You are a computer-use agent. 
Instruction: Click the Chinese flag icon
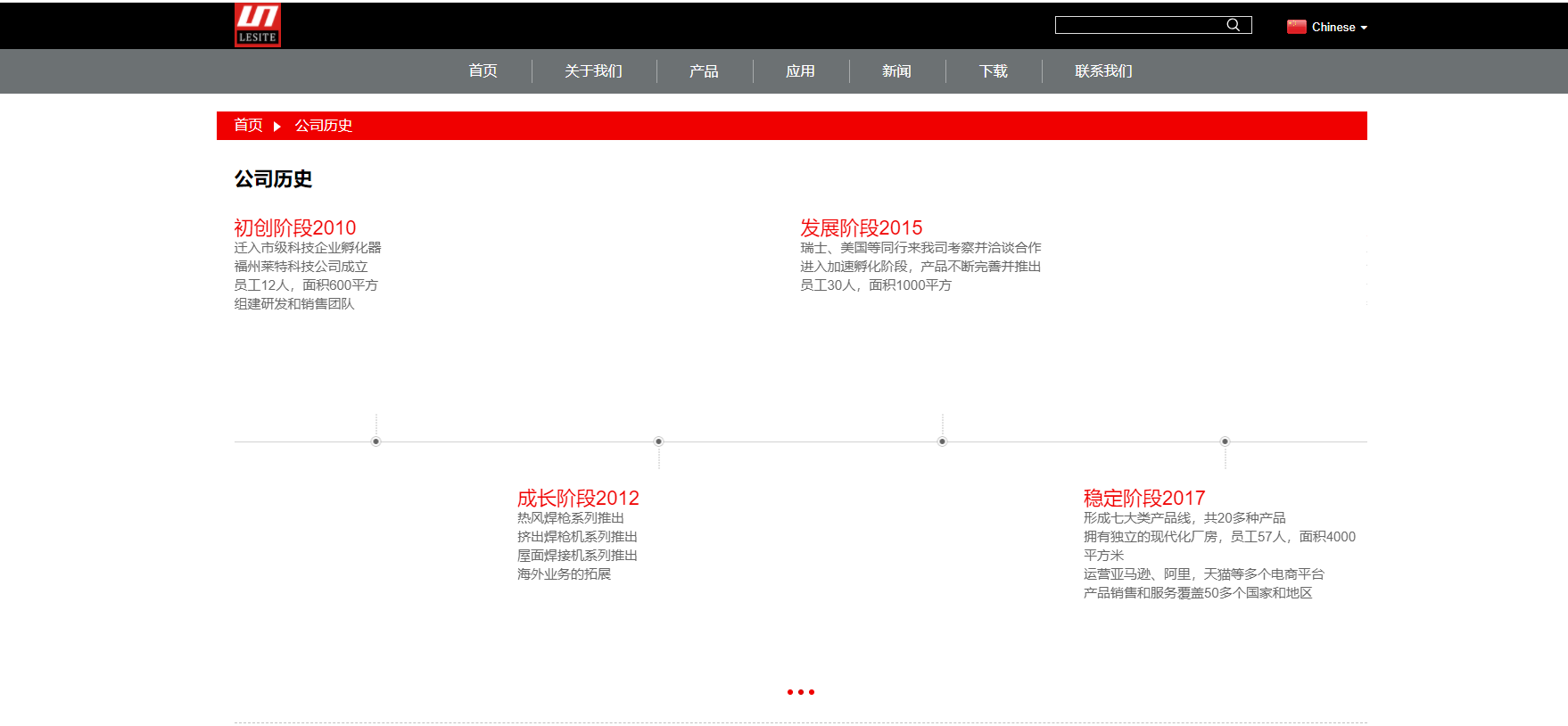point(1296,27)
